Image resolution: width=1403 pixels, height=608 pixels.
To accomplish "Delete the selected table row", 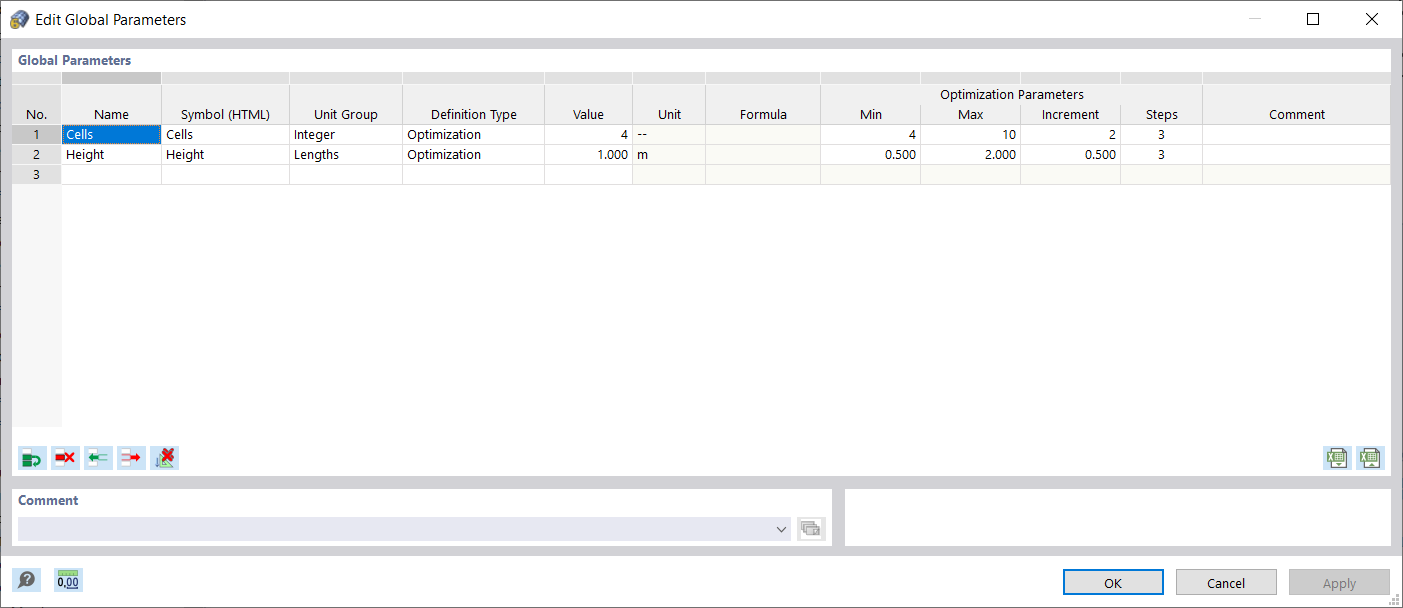I will point(65,457).
